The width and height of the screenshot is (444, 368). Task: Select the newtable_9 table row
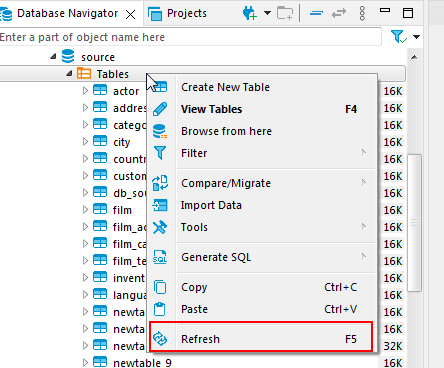(x=142, y=363)
